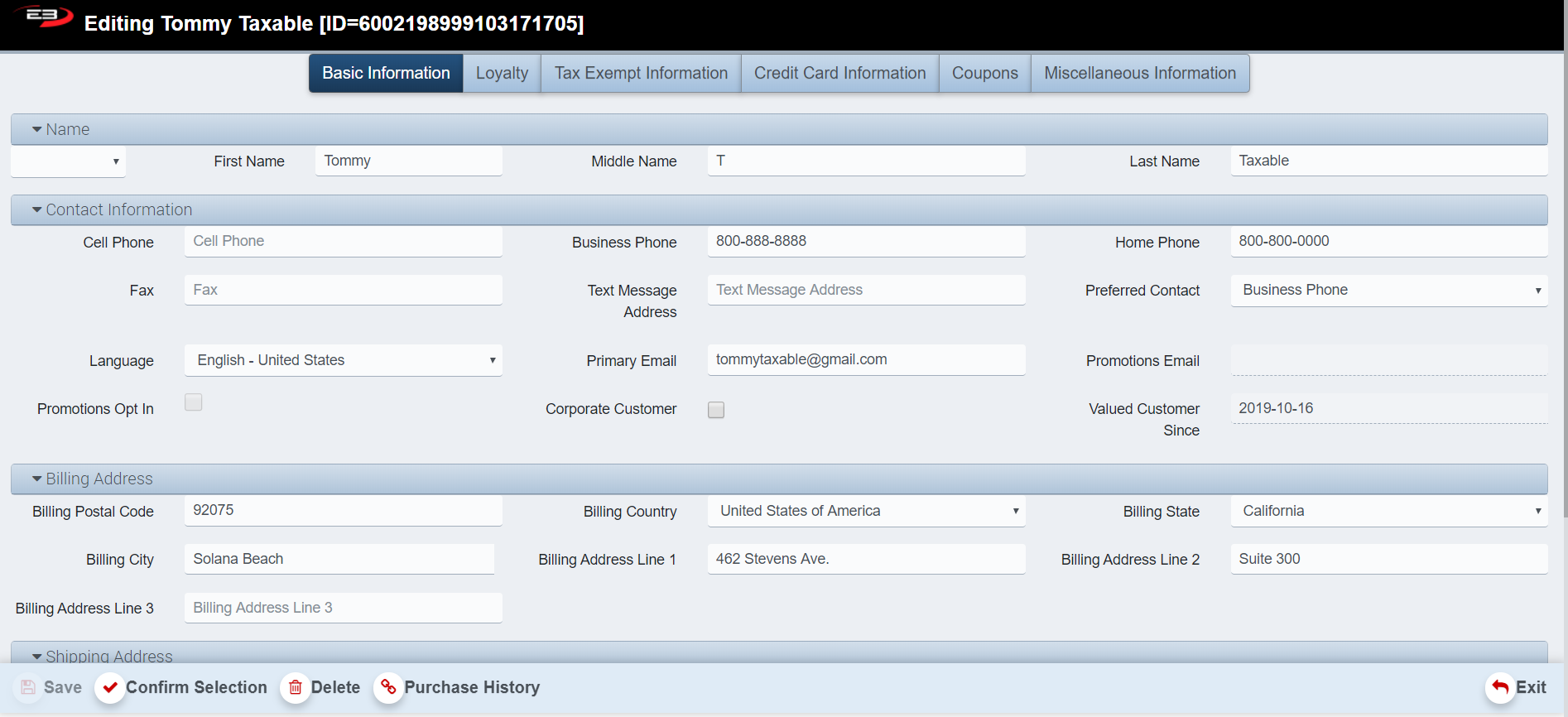Open the Tax Exempt Information tab
Image resolution: width=1568 pixels, height=717 pixels.
pyautogui.click(x=641, y=74)
